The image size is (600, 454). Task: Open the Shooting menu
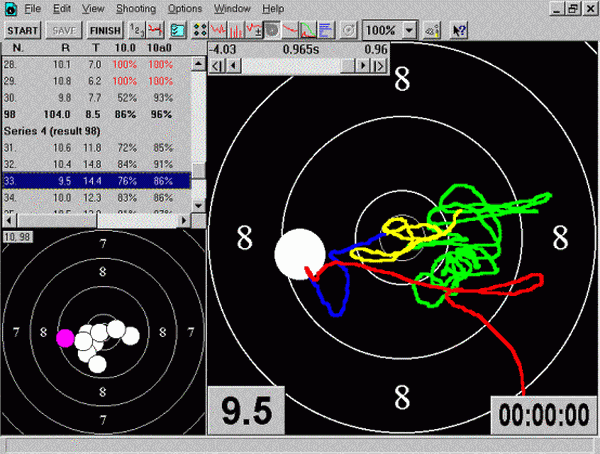point(136,8)
